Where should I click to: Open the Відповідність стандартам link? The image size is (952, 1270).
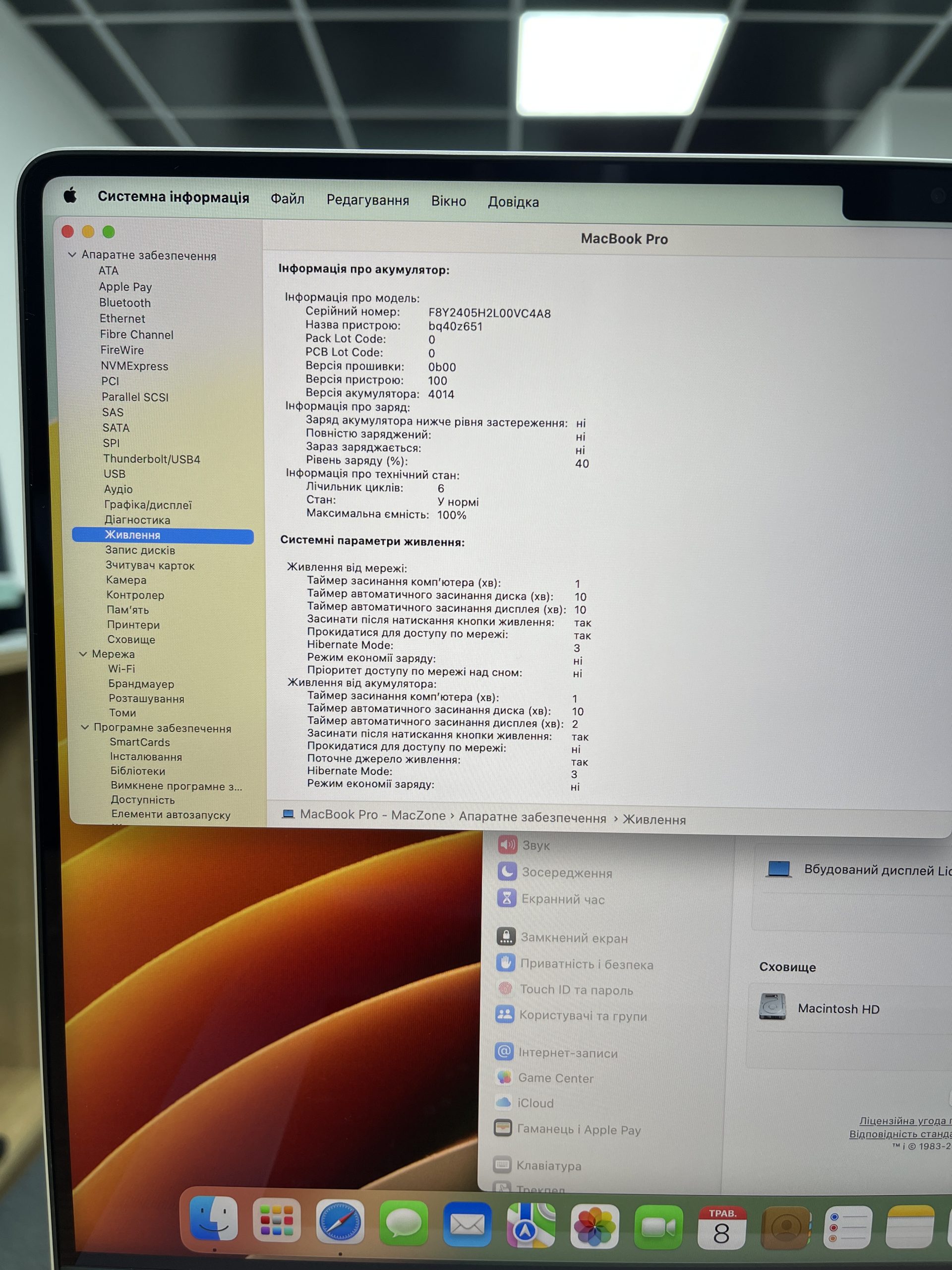click(x=900, y=1134)
